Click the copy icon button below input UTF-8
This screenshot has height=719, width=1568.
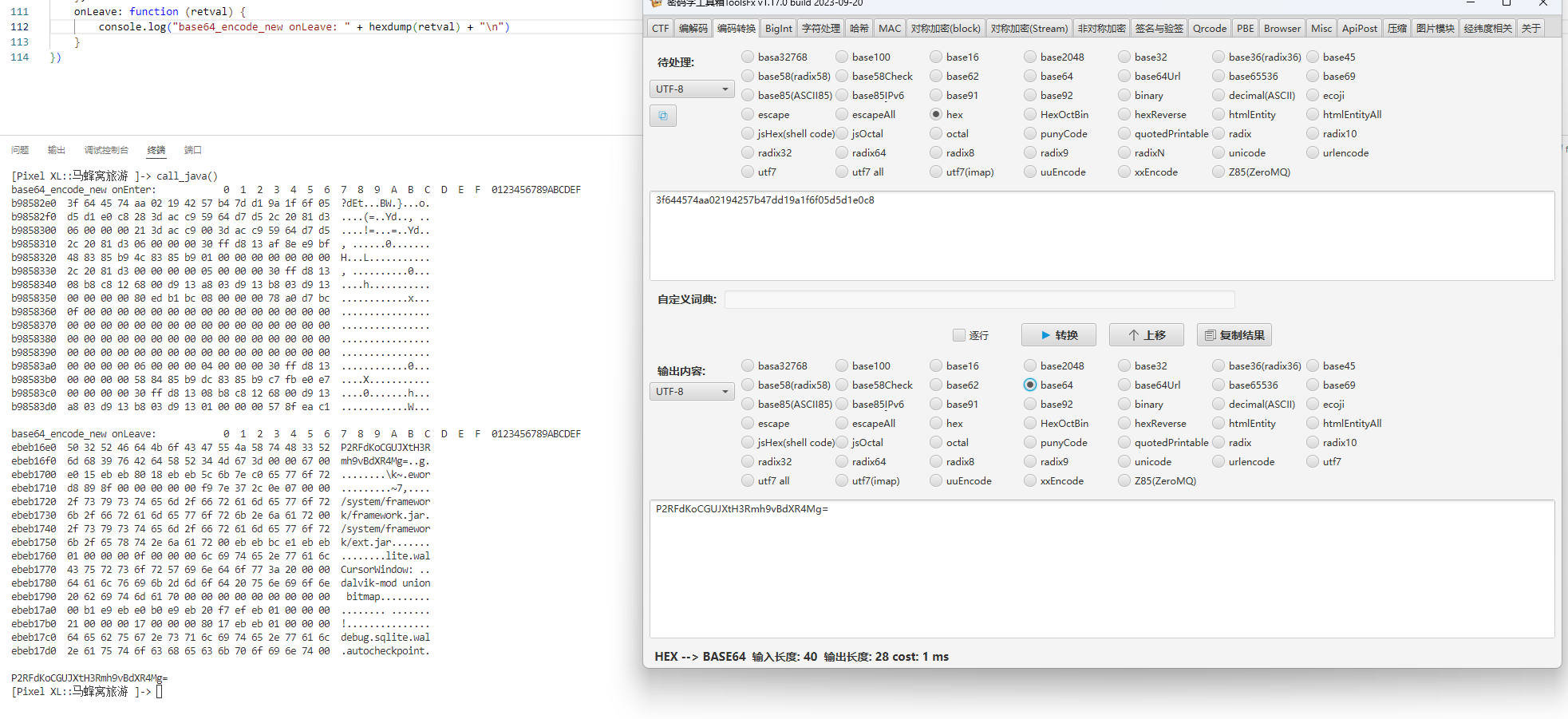click(663, 116)
